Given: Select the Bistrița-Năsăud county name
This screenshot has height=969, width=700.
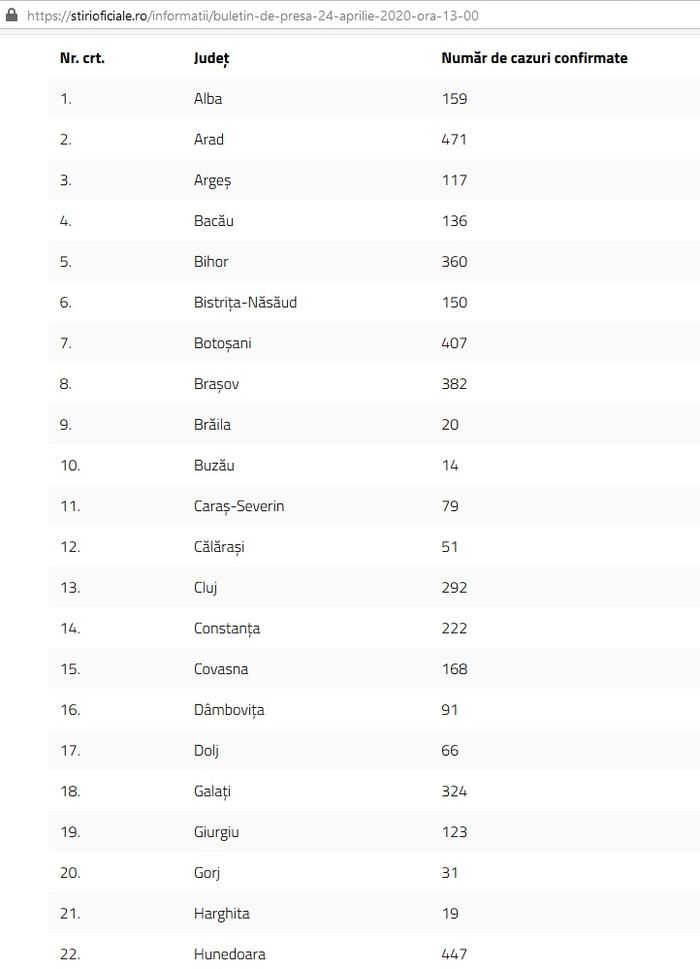Looking at the screenshot, I should tap(245, 303).
